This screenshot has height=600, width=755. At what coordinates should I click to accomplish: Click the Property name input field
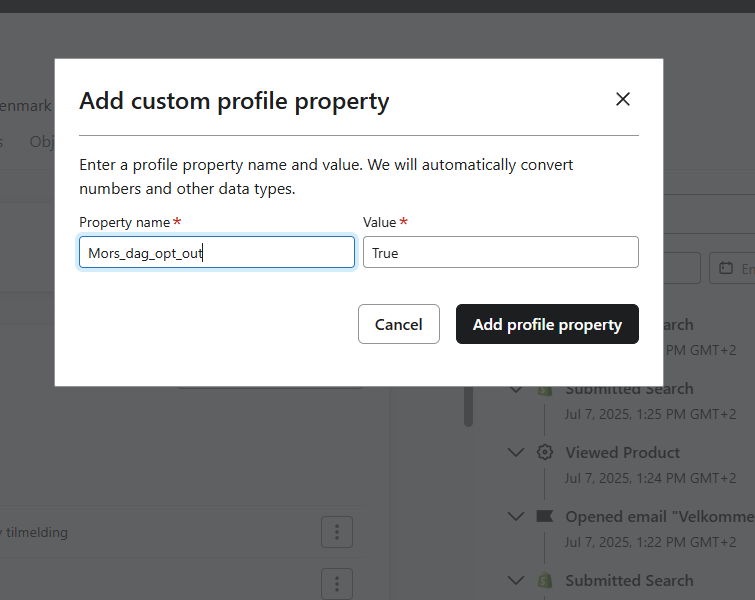(216, 253)
